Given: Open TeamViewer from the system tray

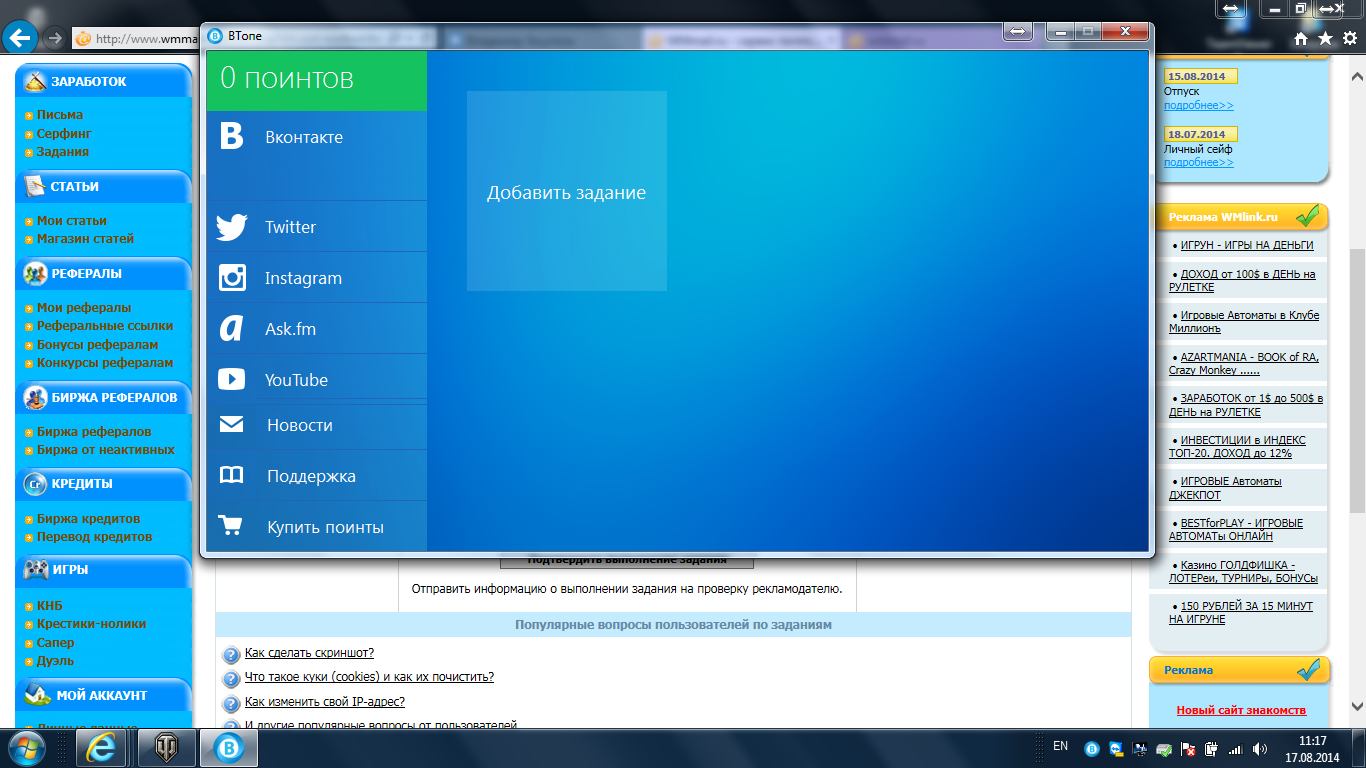Looking at the screenshot, I should (x=1117, y=748).
